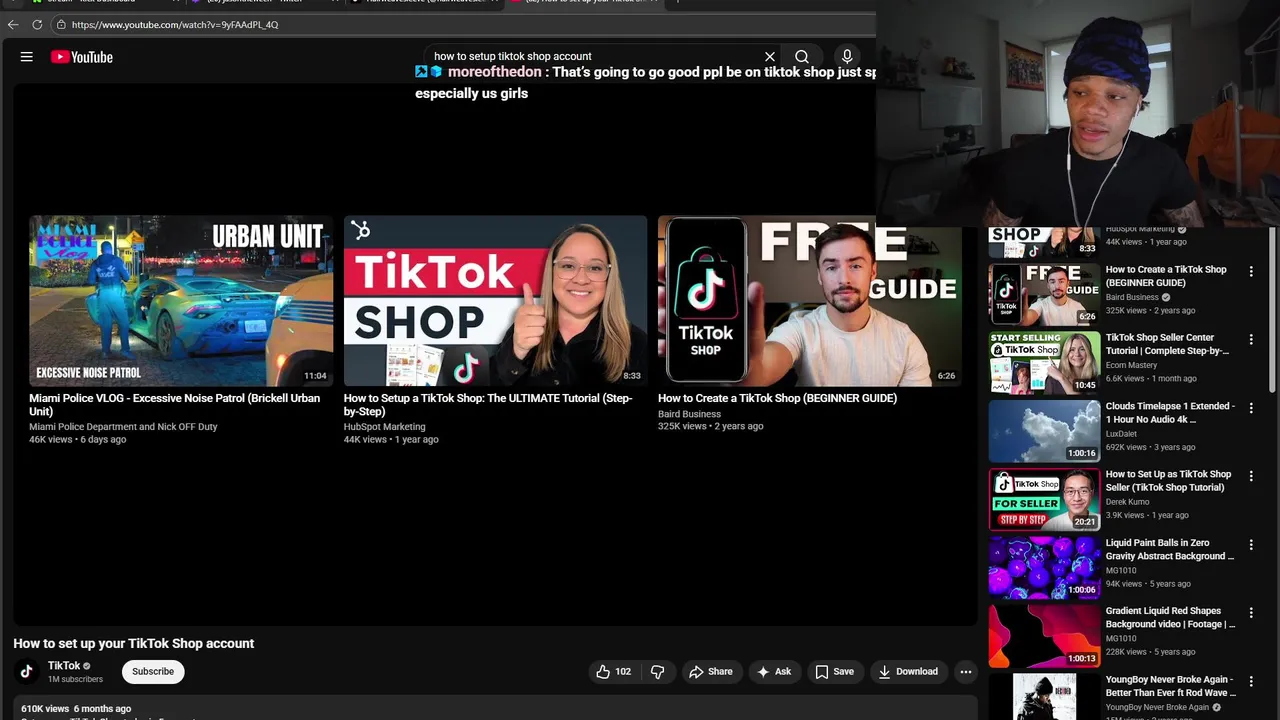Download the video

coord(908,672)
